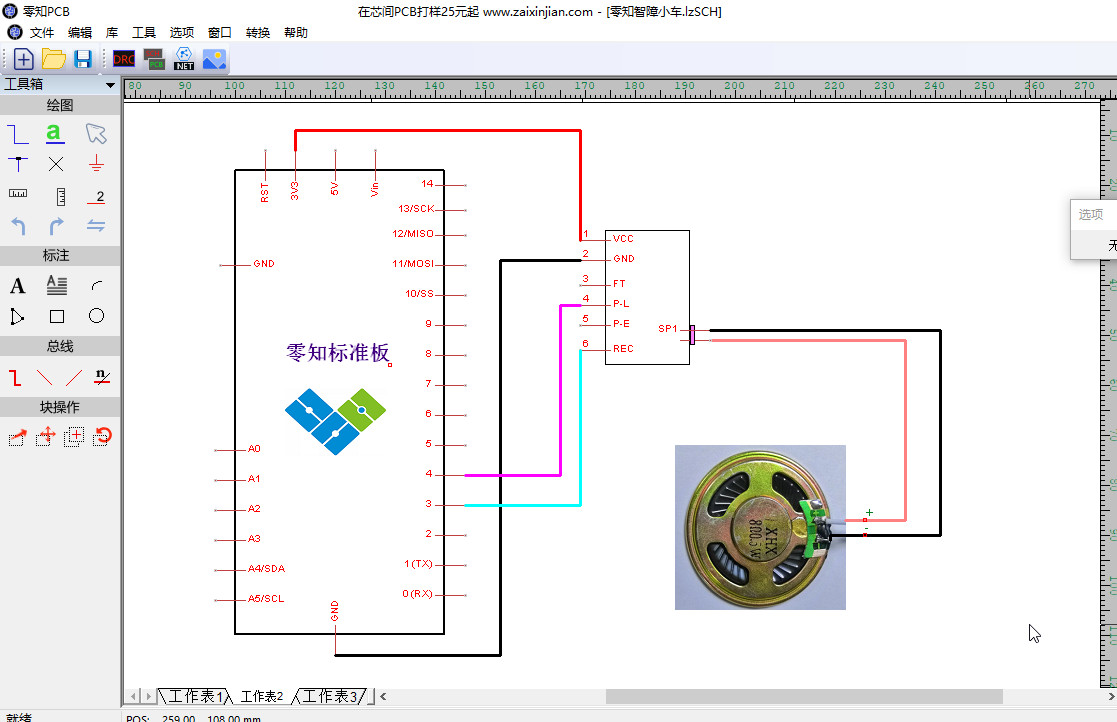
Task: Select the backslash bus entry tool
Action: (x=44, y=377)
